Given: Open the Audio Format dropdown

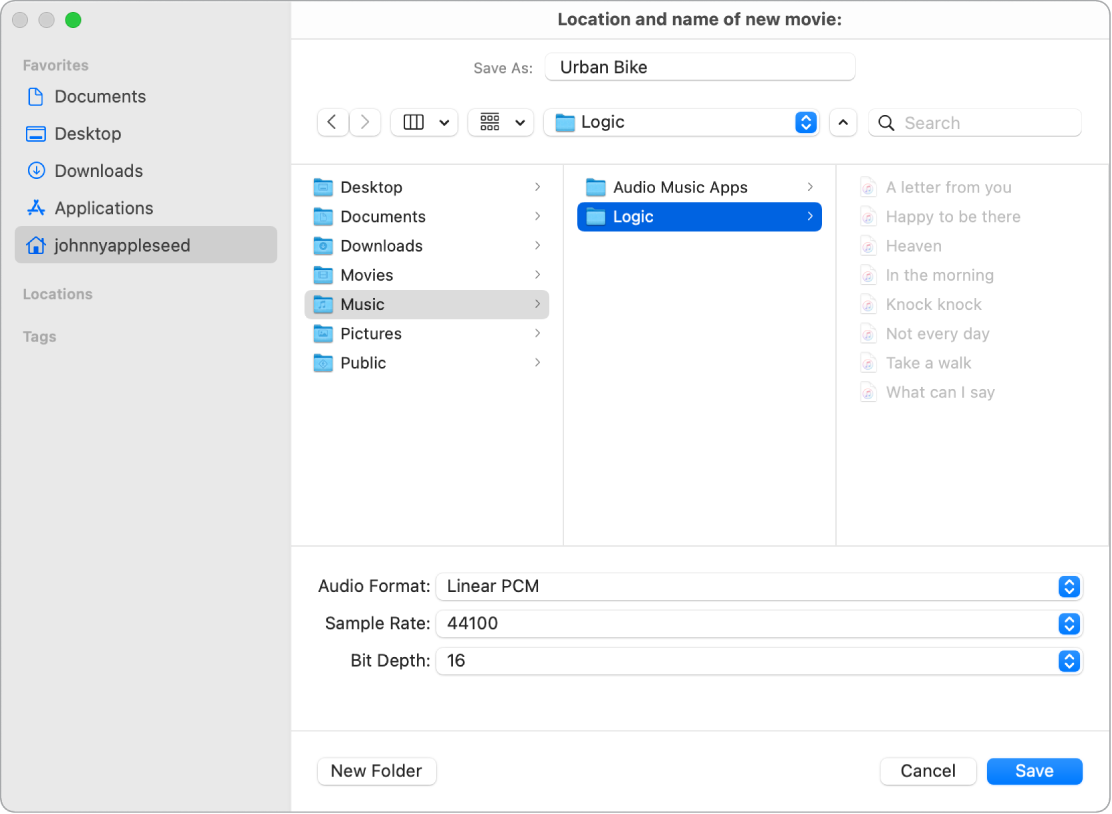Looking at the screenshot, I should pyautogui.click(x=1068, y=587).
